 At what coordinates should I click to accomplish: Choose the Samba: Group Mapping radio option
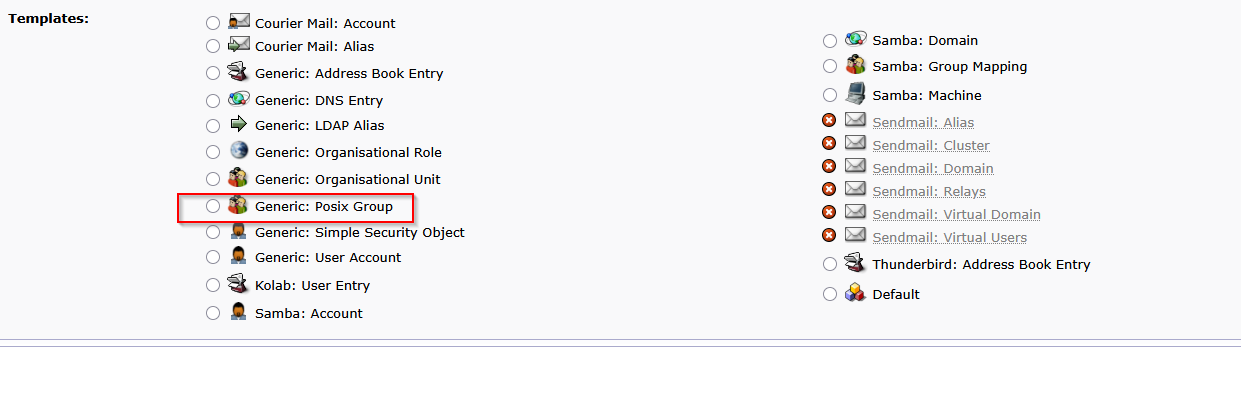tap(830, 66)
